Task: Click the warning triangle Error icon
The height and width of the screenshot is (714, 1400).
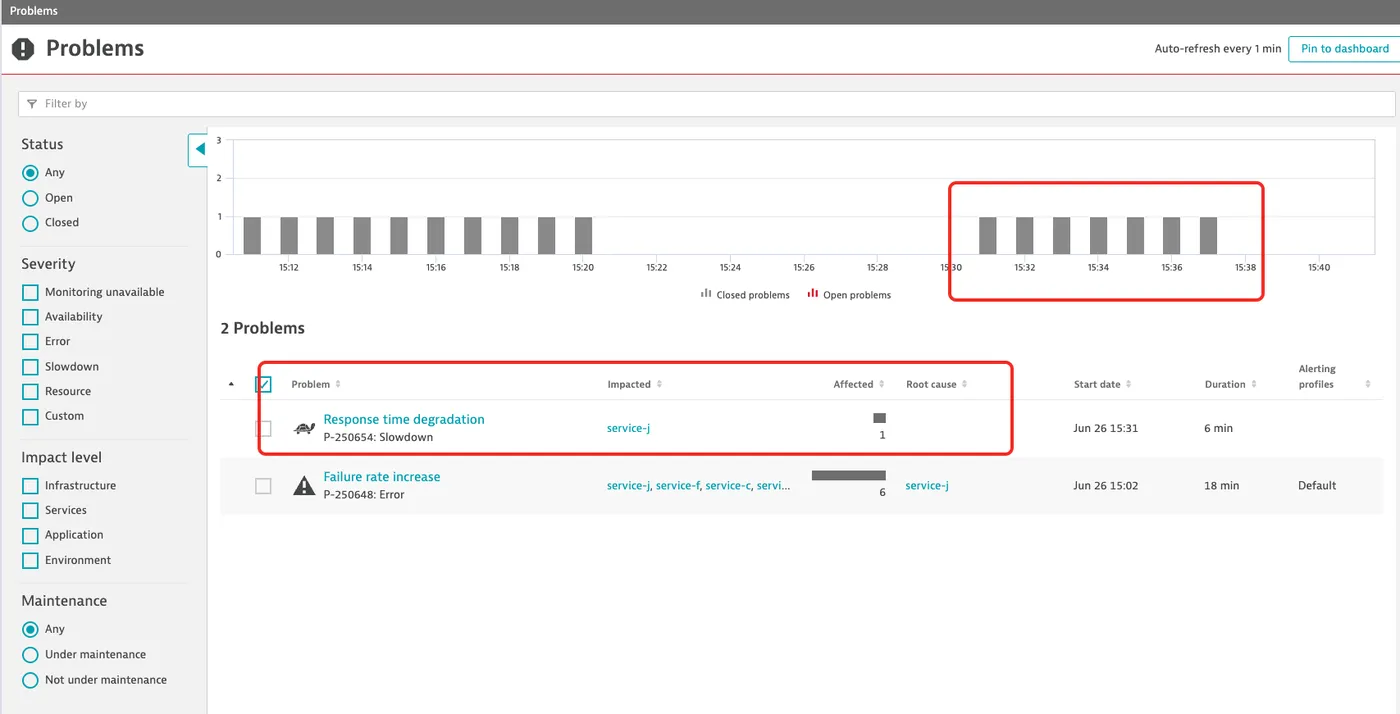Action: click(304, 486)
